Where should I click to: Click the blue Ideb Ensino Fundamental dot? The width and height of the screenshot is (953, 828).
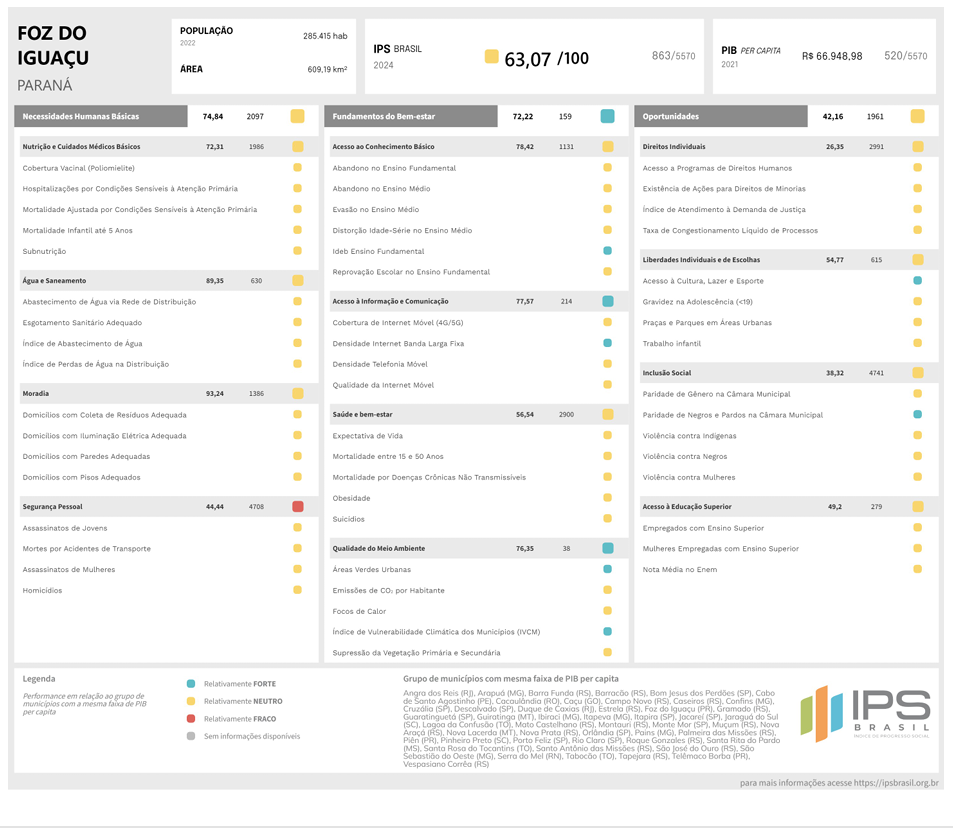[x=608, y=250]
